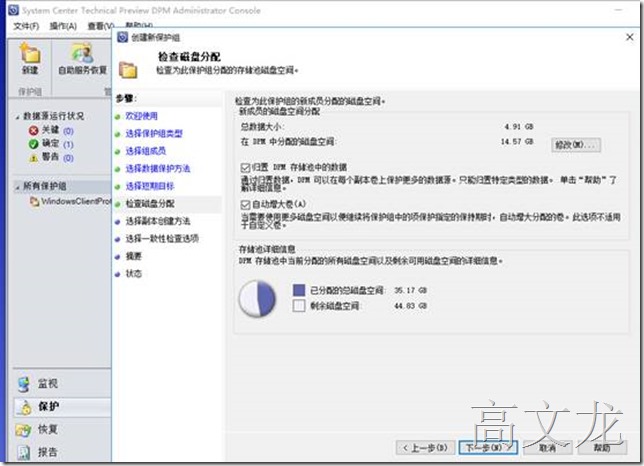Toggle 归置 DPM 存储池中的数据 checkbox
This screenshot has height=466, width=644.
(x=245, y=167)
